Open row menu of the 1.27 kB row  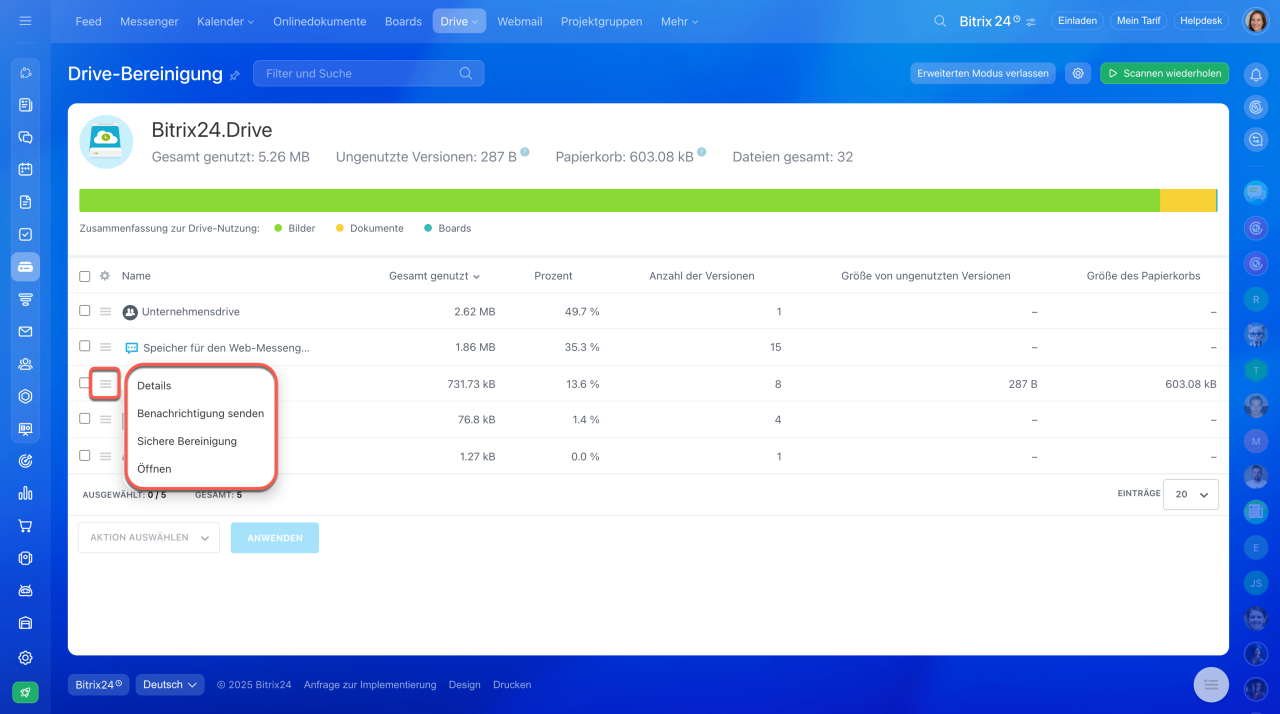(x=105, y=456)
